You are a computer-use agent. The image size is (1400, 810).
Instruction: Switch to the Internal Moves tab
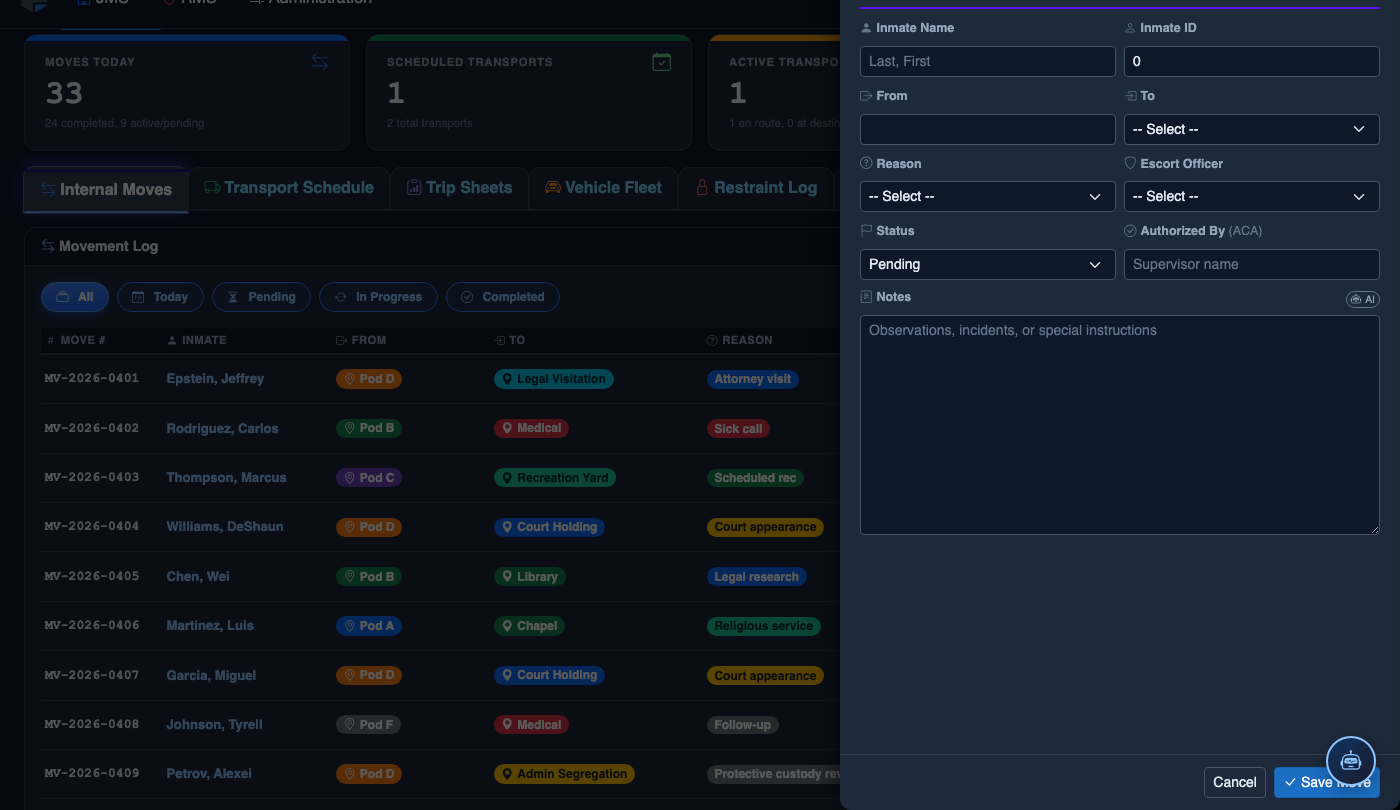(x=106, y=189)
